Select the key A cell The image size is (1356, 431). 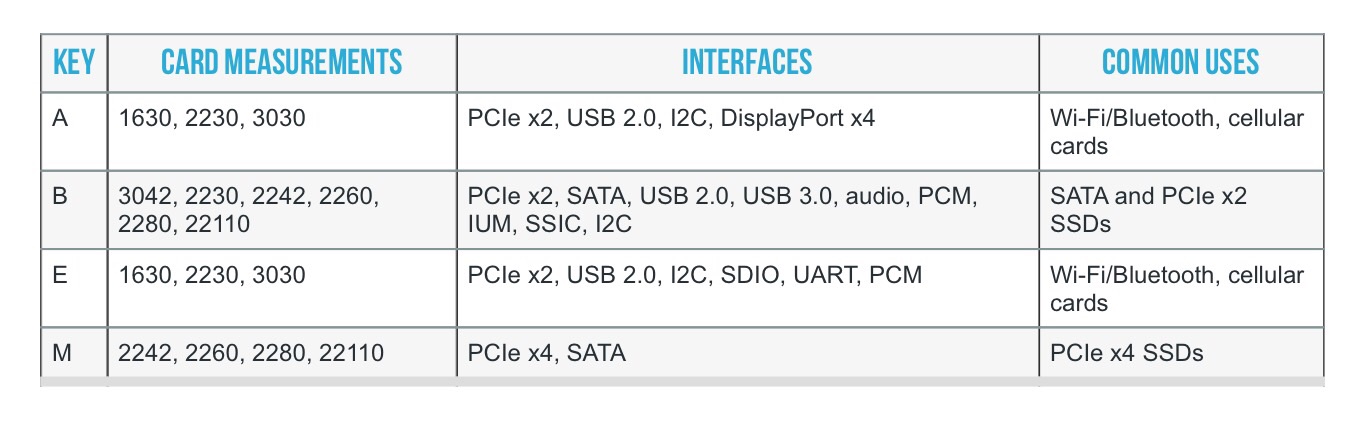coord(74,131)
